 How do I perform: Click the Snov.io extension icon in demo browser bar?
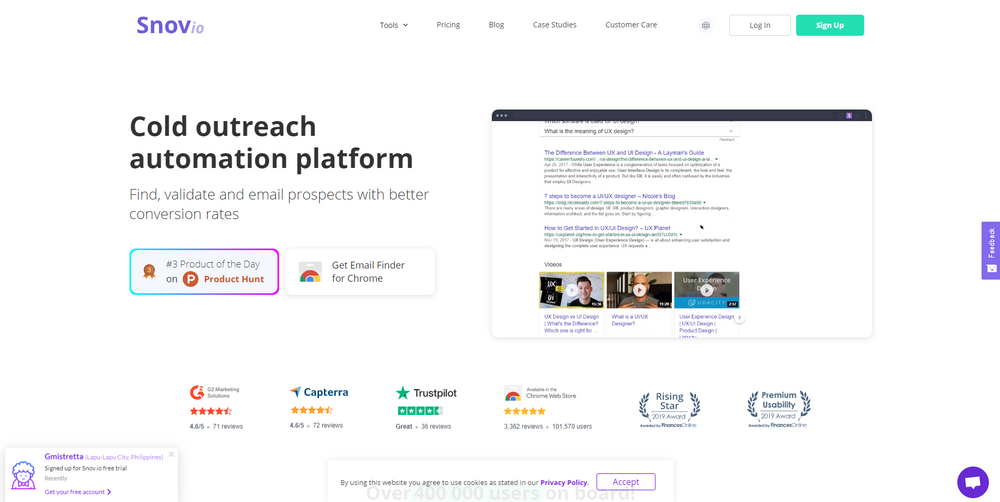pyautogui.click(x=849, y=115)
